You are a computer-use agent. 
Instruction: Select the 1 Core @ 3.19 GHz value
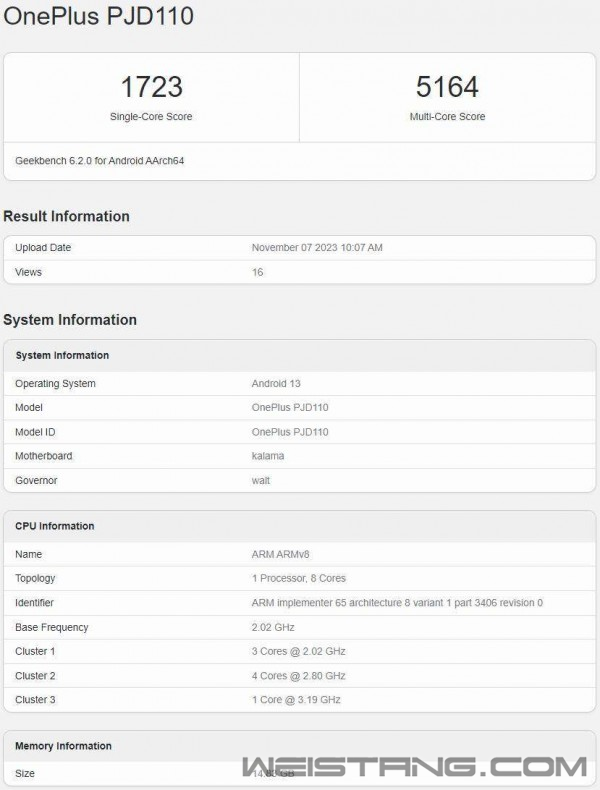296,699
